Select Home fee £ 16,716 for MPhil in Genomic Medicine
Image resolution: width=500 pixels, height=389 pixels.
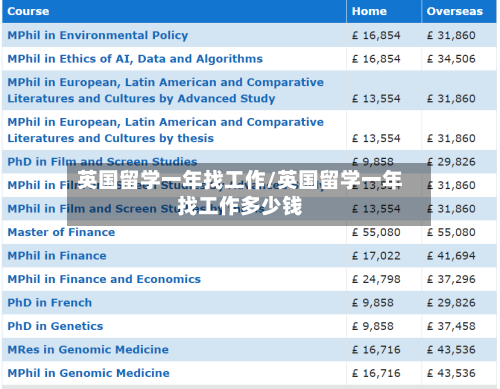click(x=376, y=373)
